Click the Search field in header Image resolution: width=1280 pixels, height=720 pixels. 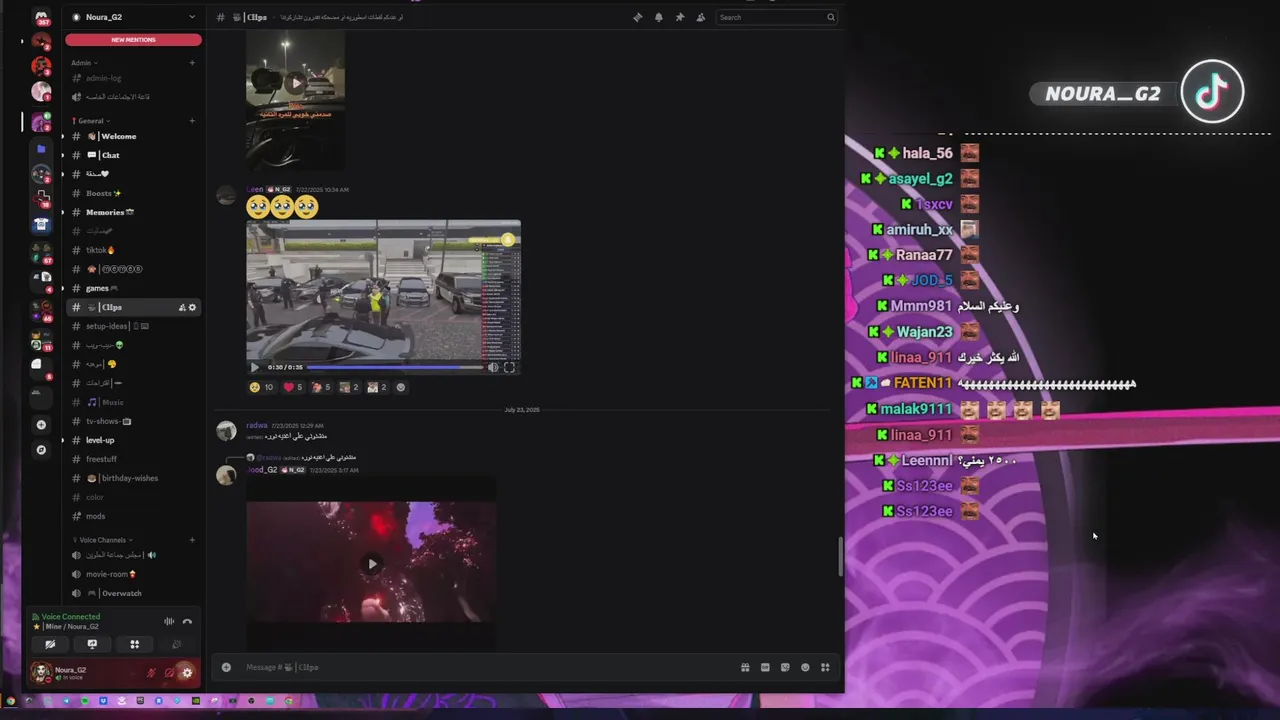(x=777, y=17)
